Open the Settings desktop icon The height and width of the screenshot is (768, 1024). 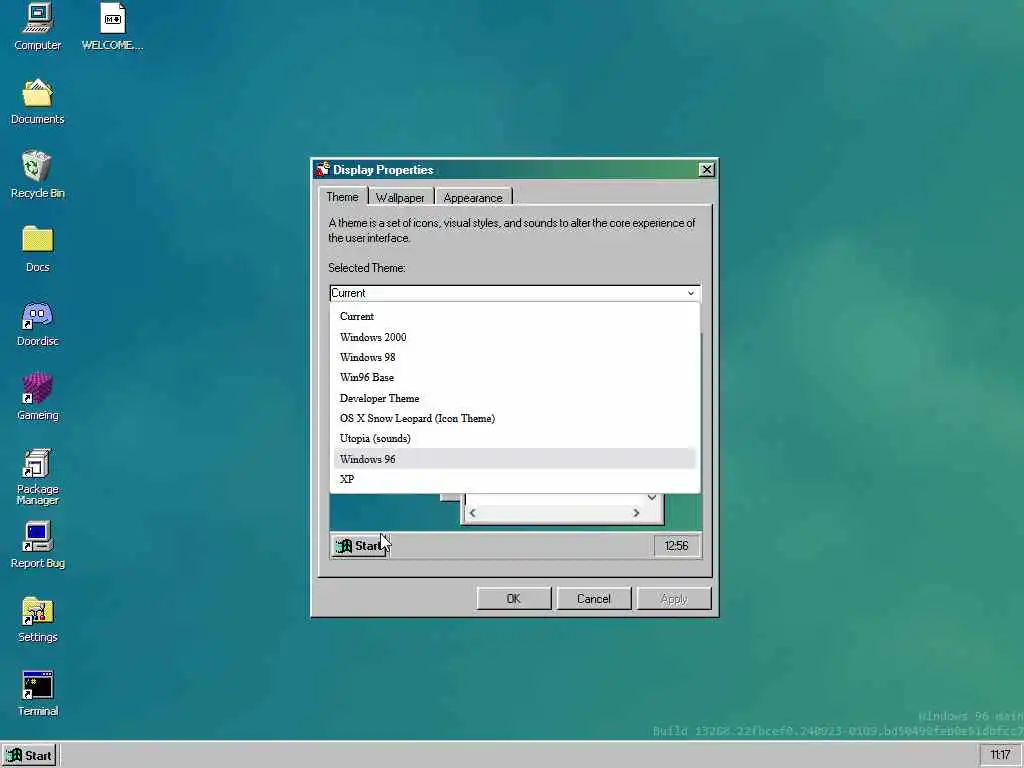(x=38, y=619)
